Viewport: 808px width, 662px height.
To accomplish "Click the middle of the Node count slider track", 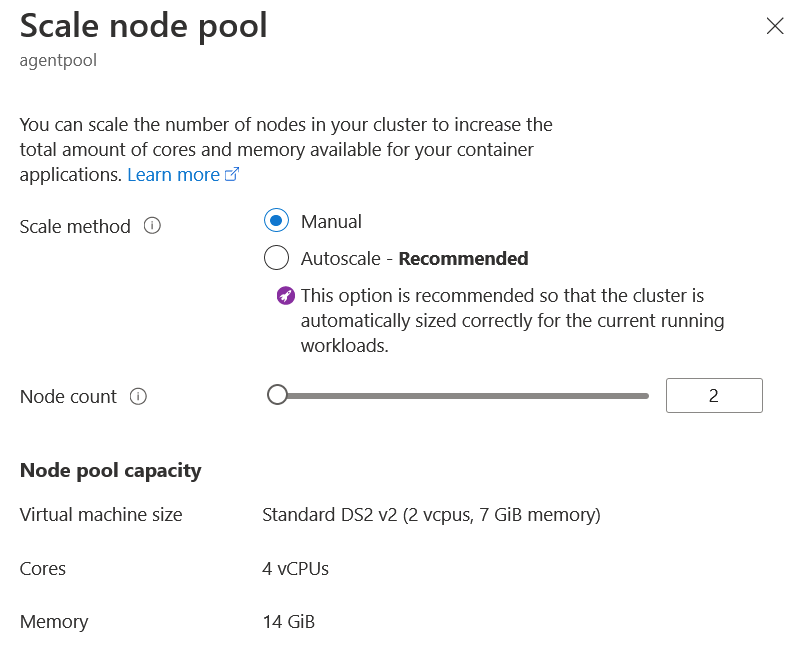I will pyautogui.click(x=463, y=396).
